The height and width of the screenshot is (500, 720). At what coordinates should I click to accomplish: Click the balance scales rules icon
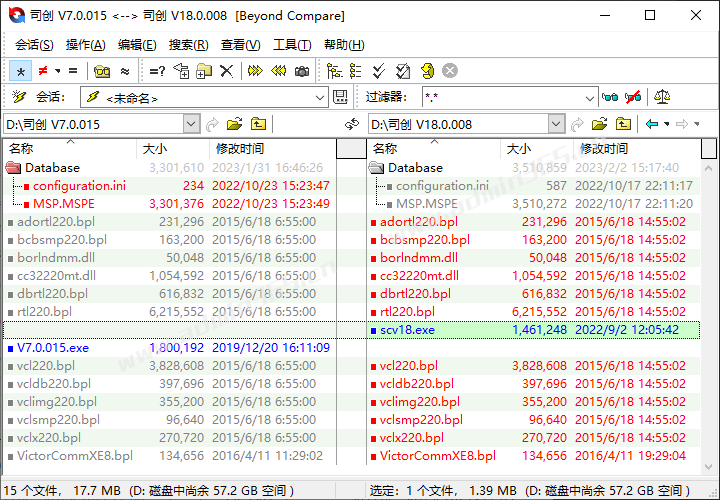(x=662, y=97)
